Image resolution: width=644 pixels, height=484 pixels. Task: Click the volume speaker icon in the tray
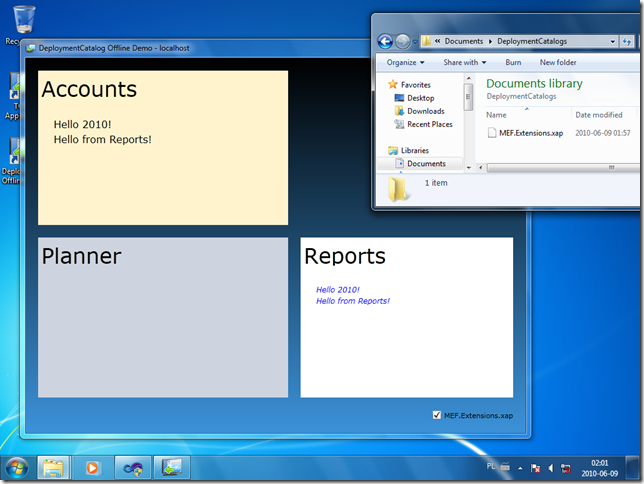tap(550, 468)
